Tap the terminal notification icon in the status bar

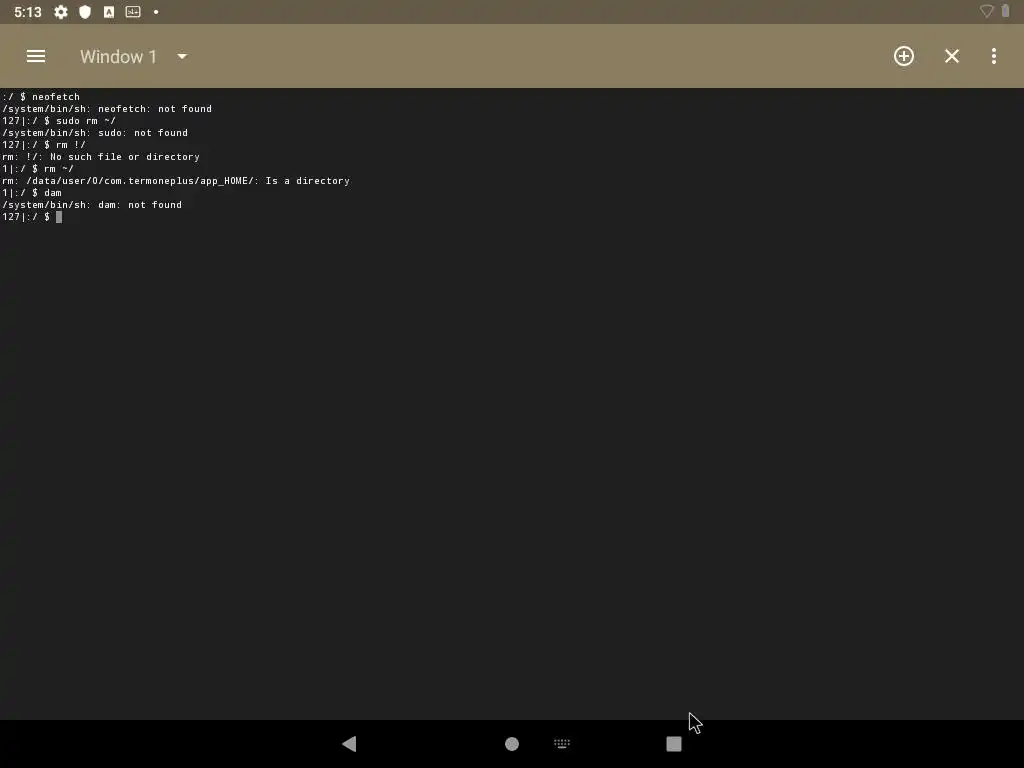tap(133, 12)
